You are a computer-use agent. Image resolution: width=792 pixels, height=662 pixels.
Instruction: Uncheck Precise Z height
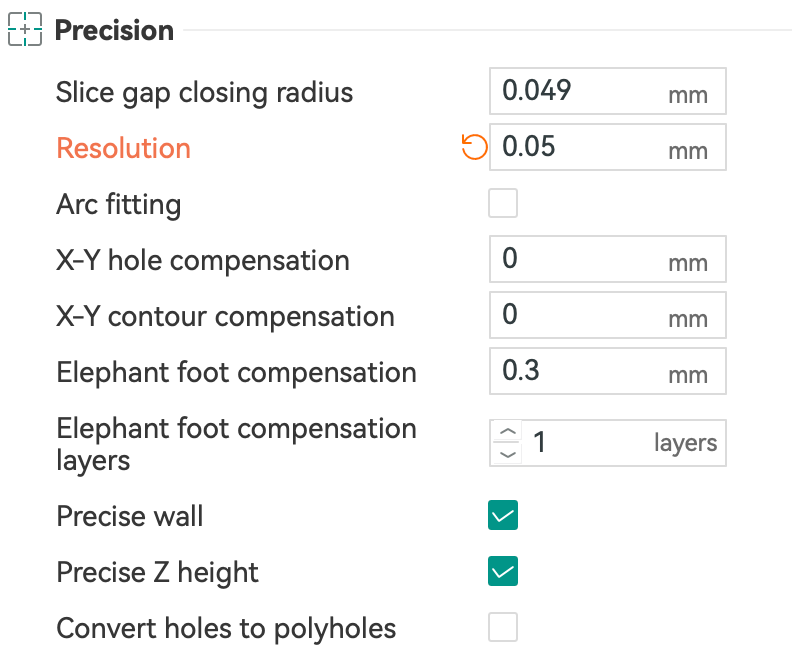(x=503, y=572)
